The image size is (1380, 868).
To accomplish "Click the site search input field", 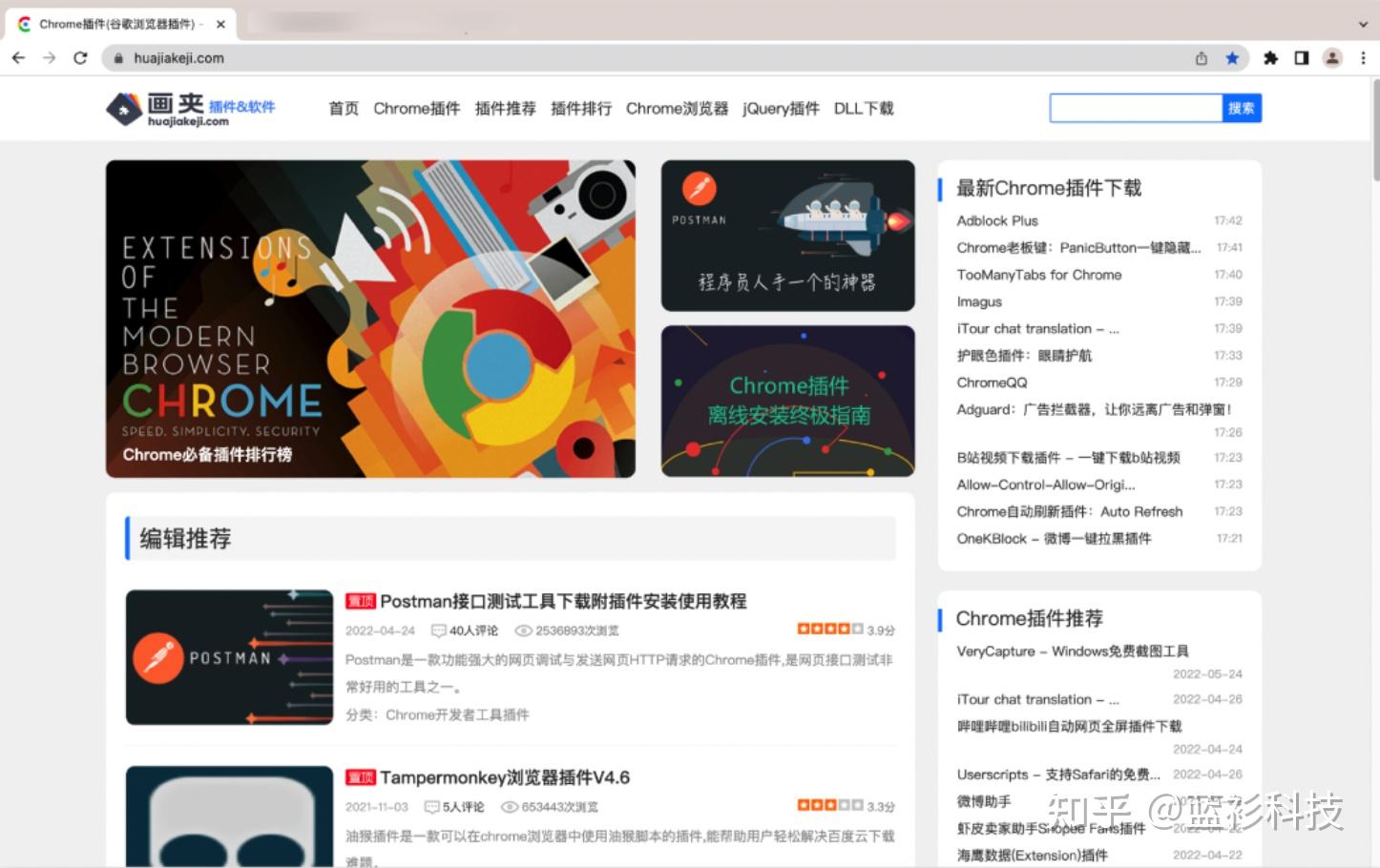I will pos(1136,108).
